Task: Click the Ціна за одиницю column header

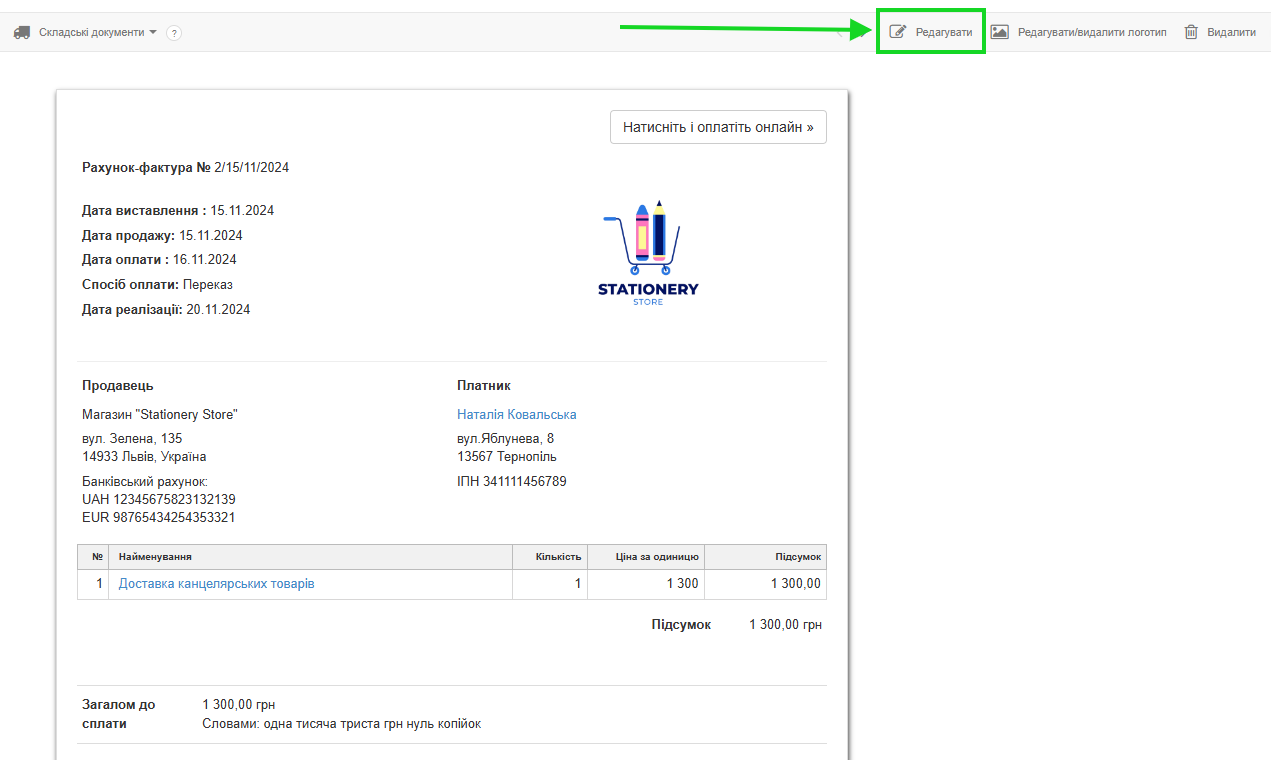Action: coord(657,557)
